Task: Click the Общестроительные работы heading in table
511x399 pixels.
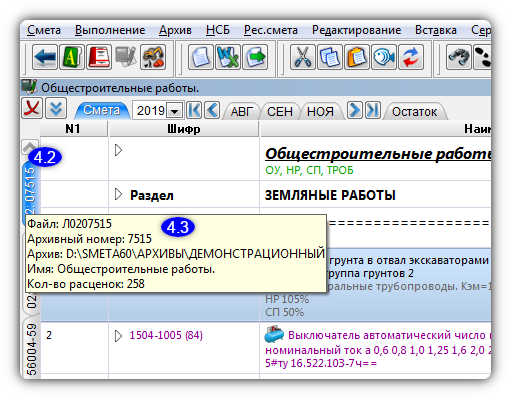Action: pyautogui.click(x=378, y=154)
